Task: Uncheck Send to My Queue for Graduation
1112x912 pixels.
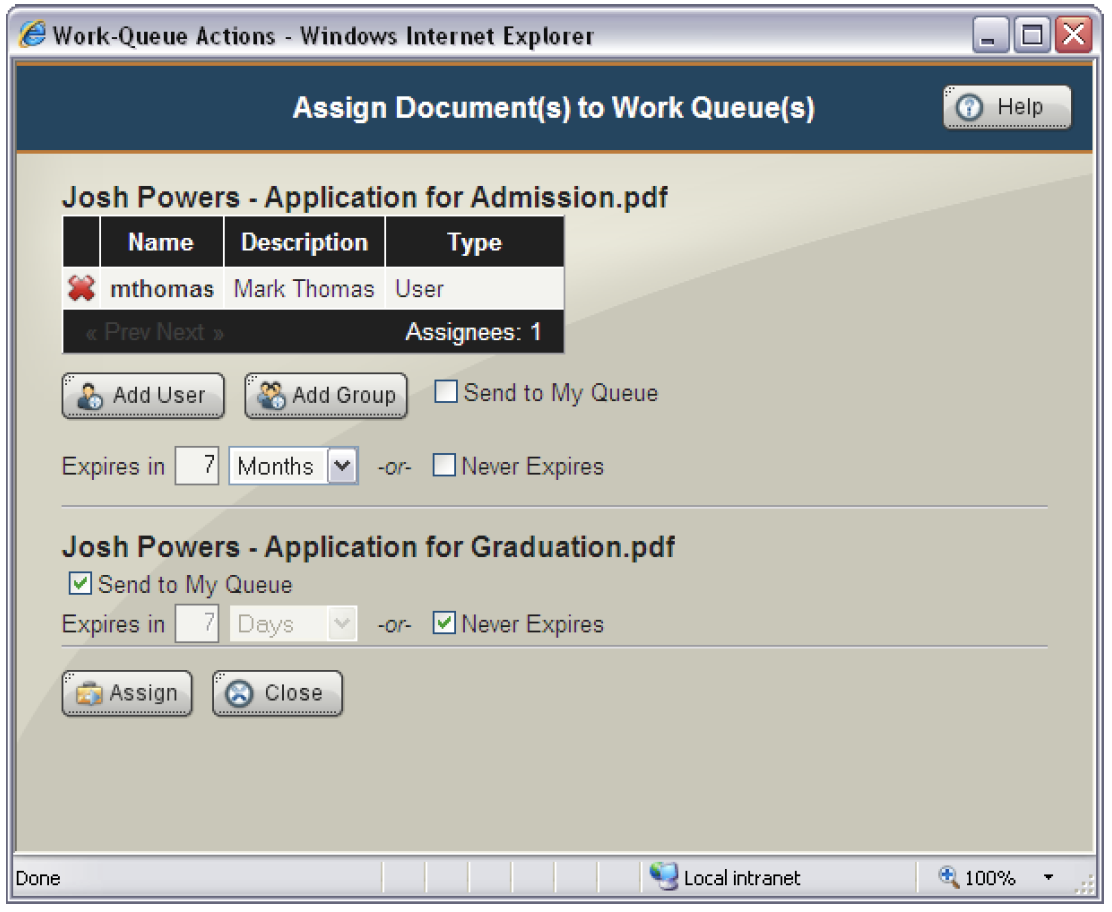Action: click(80, 584)
